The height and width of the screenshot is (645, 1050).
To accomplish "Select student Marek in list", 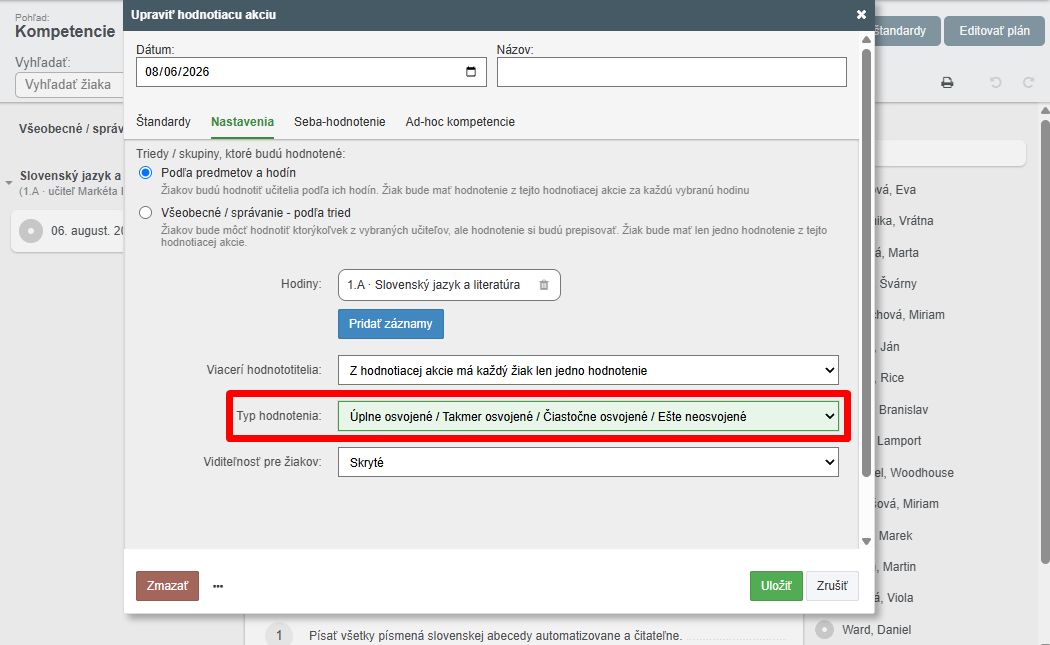I will [895, 536].
